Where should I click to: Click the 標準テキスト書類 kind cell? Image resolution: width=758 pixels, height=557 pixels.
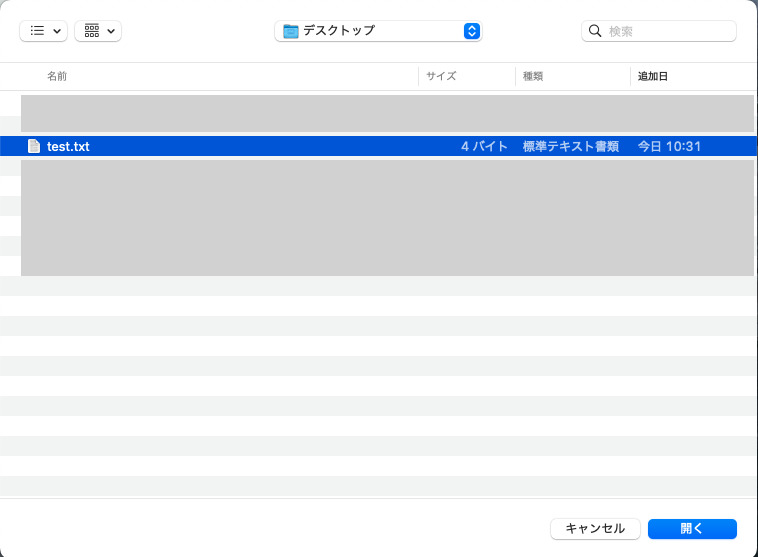pos(571,146)
